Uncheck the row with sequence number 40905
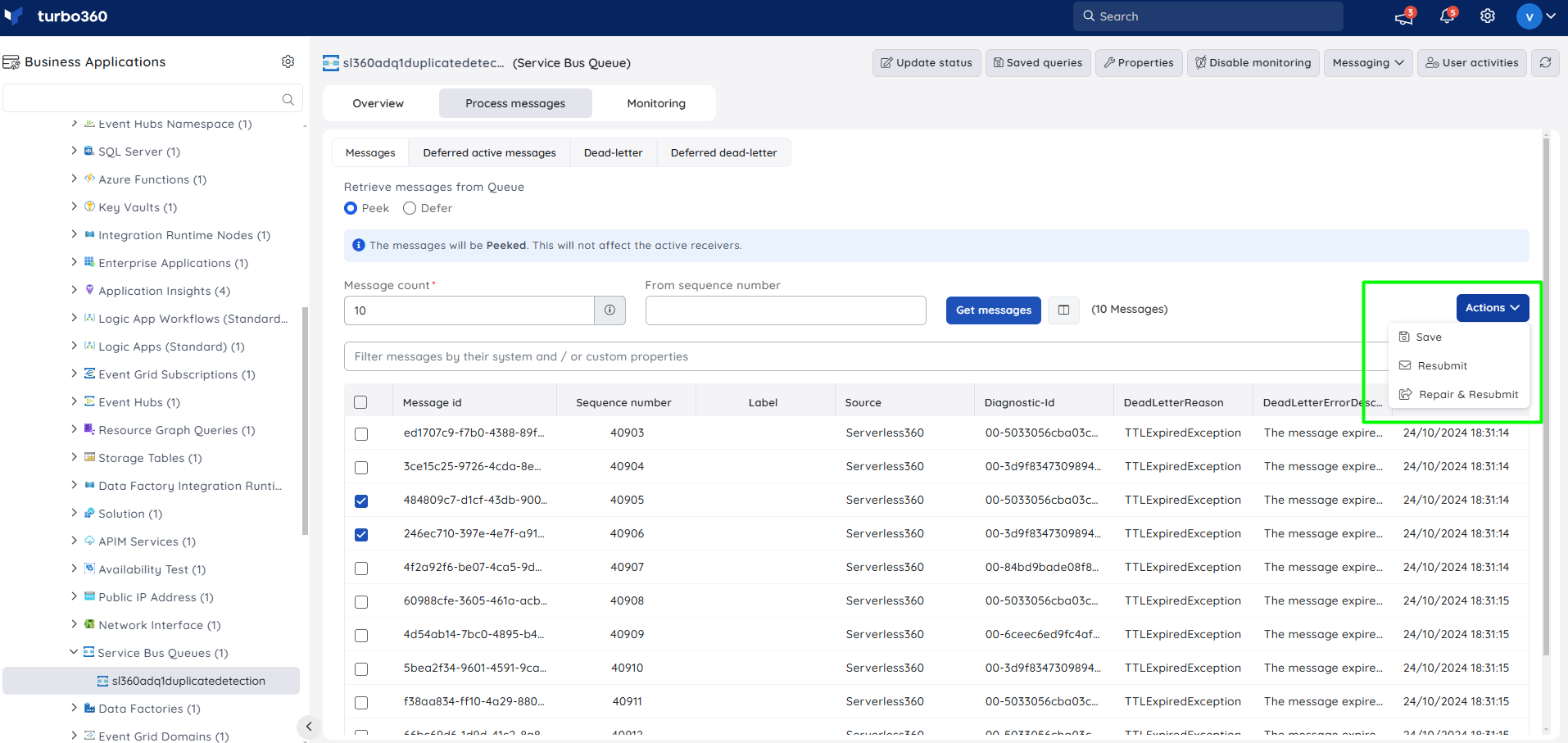The width and height of the screenshot is (1568, 743). (x=361, y=501)
